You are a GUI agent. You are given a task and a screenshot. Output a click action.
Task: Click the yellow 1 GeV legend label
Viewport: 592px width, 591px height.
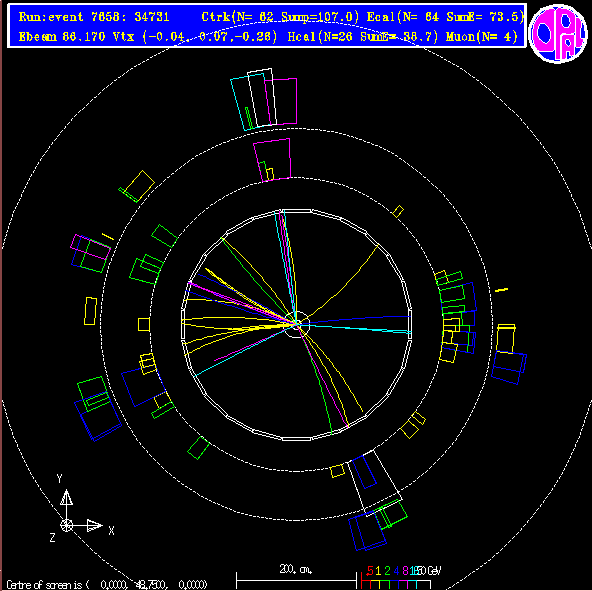(379, 570)
